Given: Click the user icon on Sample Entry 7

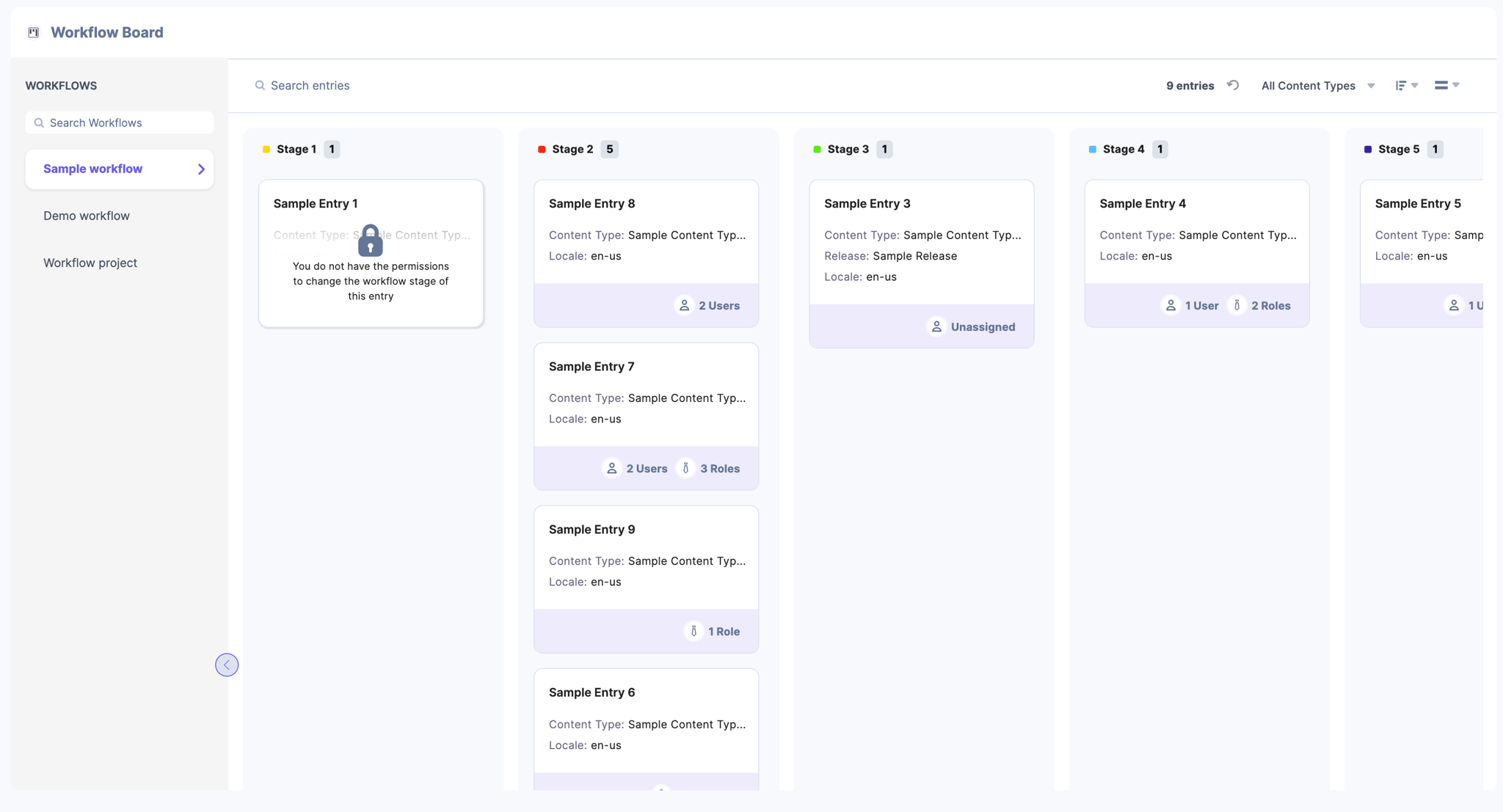Looking at the screenshot, I should [x=611, y=468].
